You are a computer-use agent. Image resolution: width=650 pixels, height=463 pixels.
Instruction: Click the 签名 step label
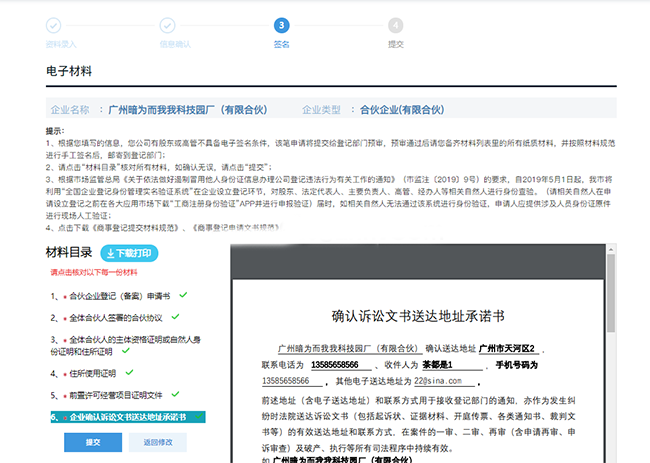[281, 44]
